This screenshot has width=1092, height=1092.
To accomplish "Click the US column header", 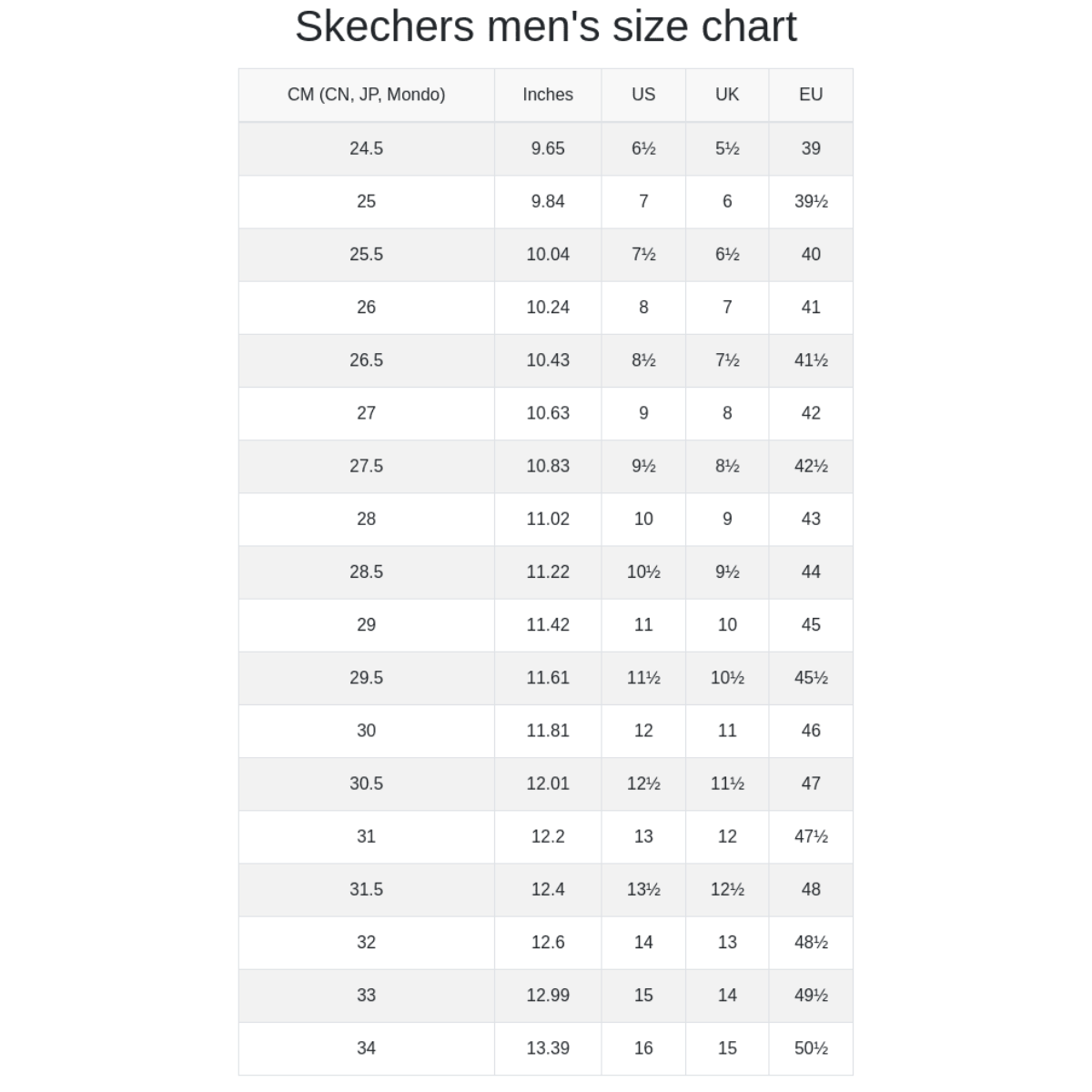I will point(643,95).
